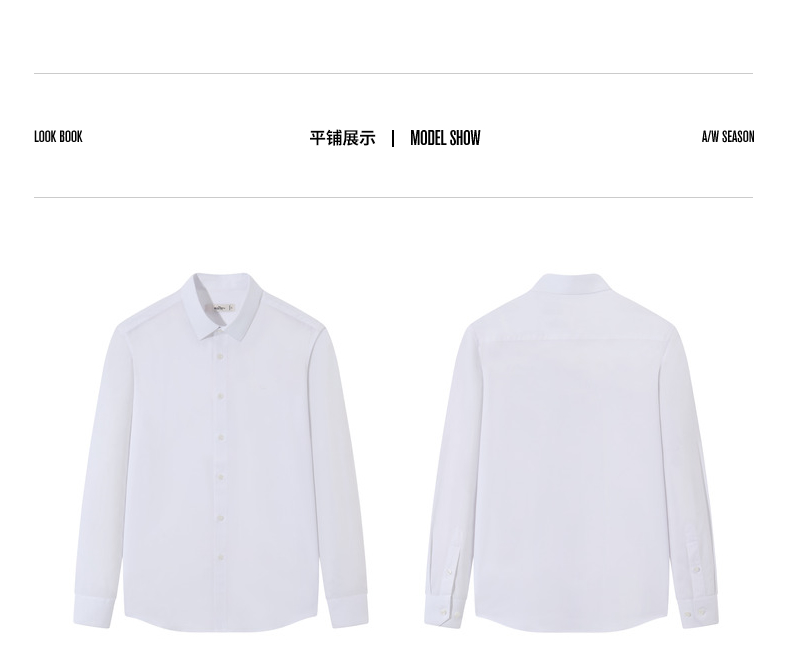Click the left sleeve cuff of front shirt
The width and height of the screenshot is (790, 656).
tap(95, 612)
